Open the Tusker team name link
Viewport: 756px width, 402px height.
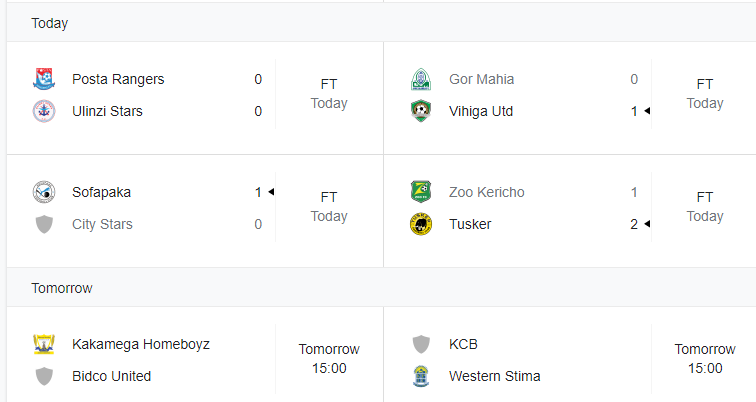click(470, 224)
